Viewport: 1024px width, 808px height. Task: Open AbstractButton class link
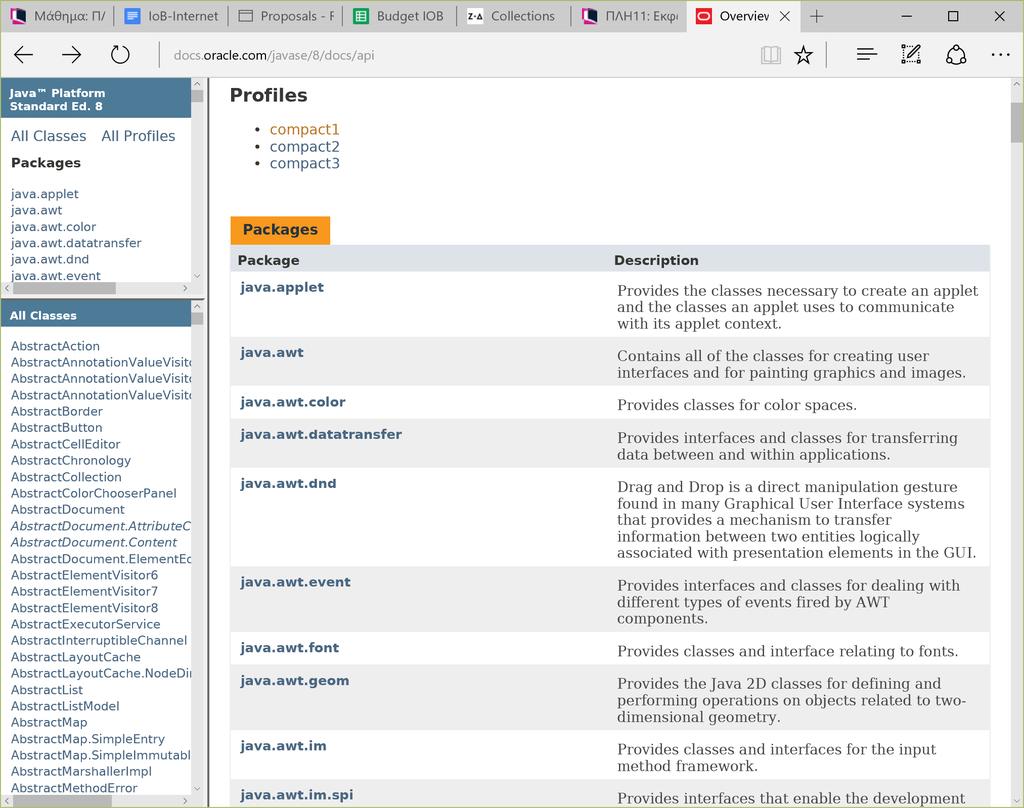(56, 428)
